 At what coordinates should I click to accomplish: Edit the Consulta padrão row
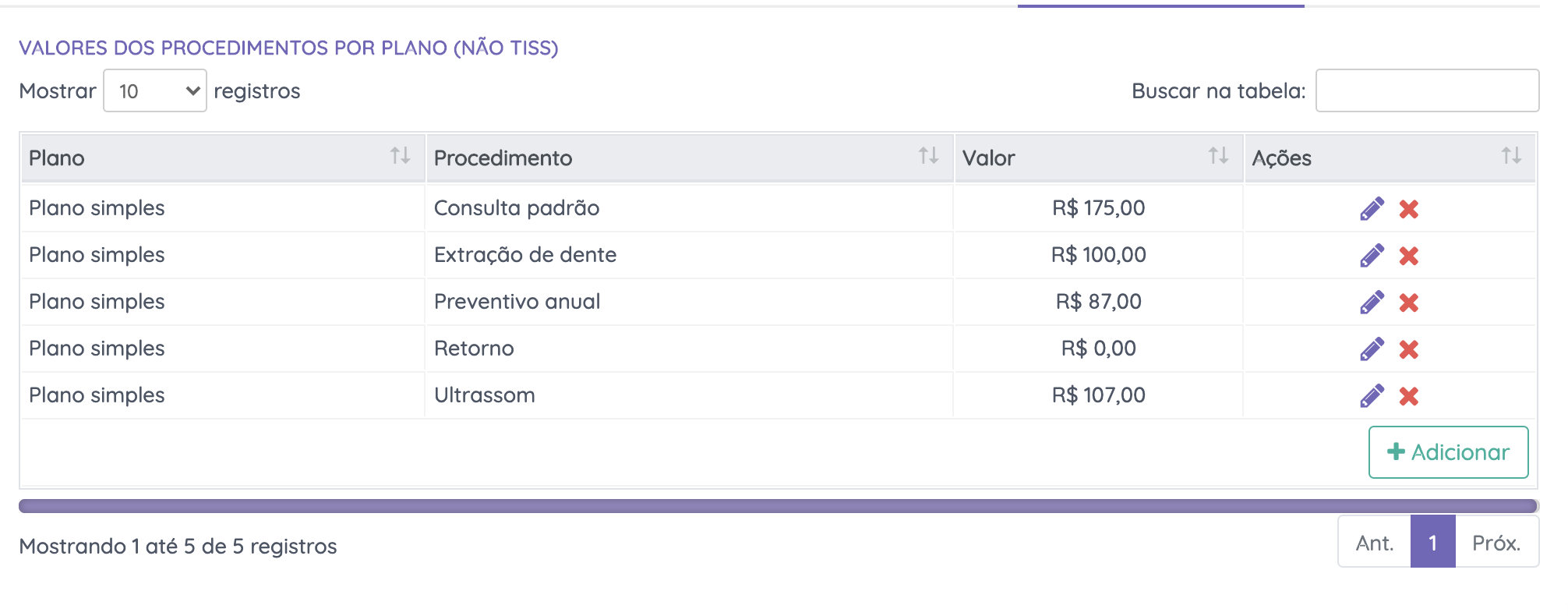tap(1372, 209)
